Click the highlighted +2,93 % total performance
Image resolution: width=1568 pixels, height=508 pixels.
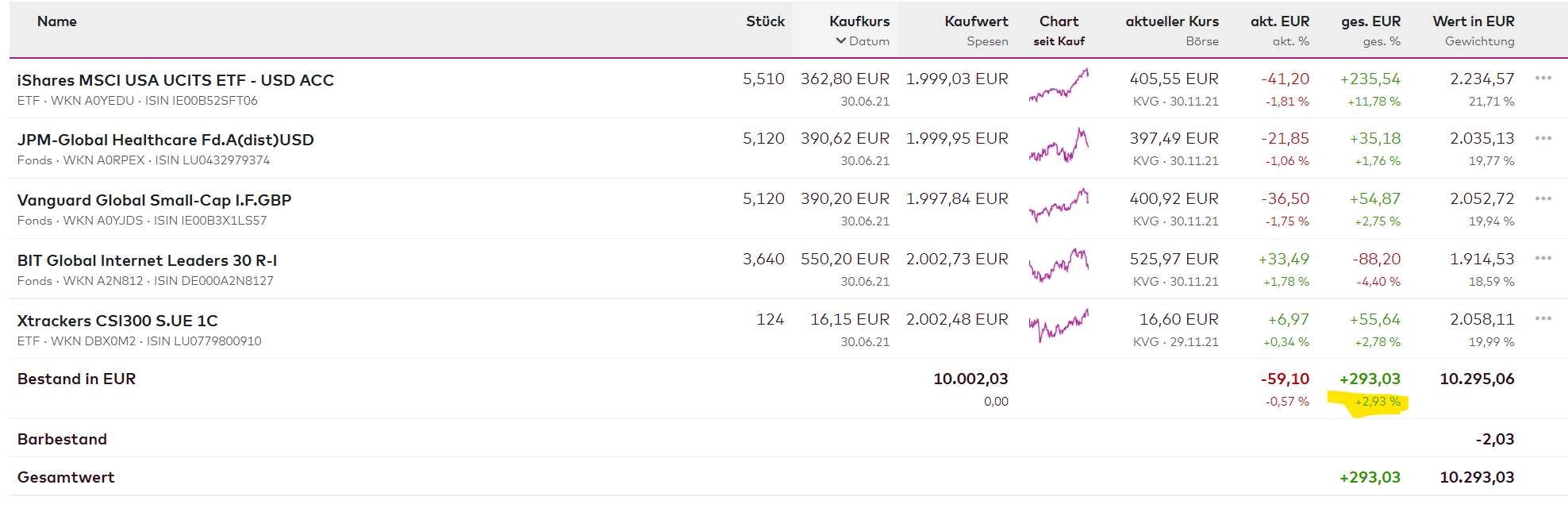(1377, 402)
